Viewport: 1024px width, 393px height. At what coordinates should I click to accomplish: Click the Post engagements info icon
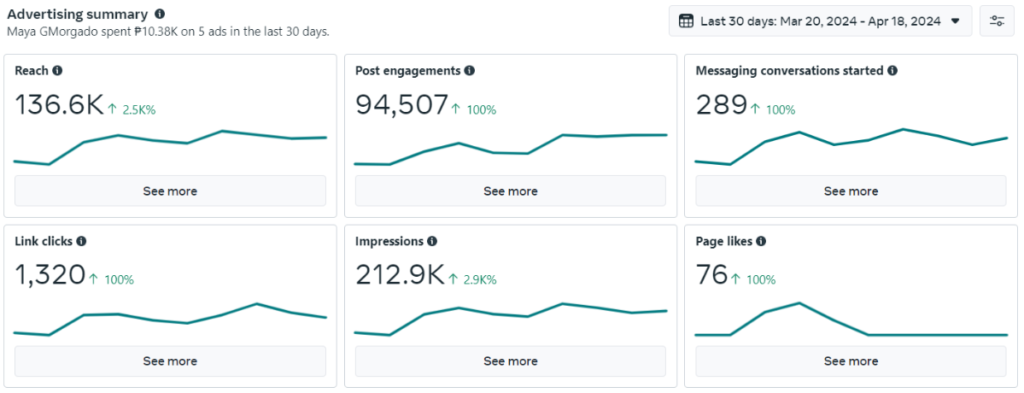[x=469, y=71]
